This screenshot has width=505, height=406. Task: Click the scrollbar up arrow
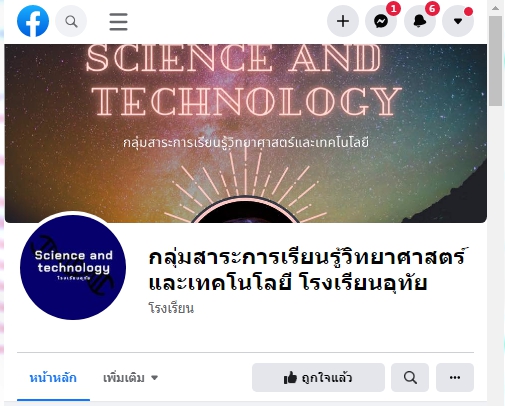click(496, 8)
